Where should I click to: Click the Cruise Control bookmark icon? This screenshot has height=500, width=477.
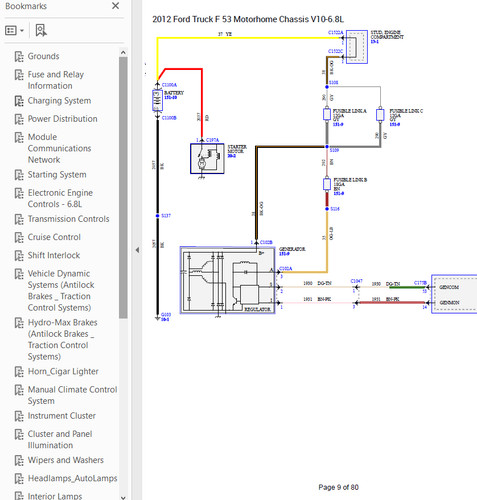[x=19, y=237]
